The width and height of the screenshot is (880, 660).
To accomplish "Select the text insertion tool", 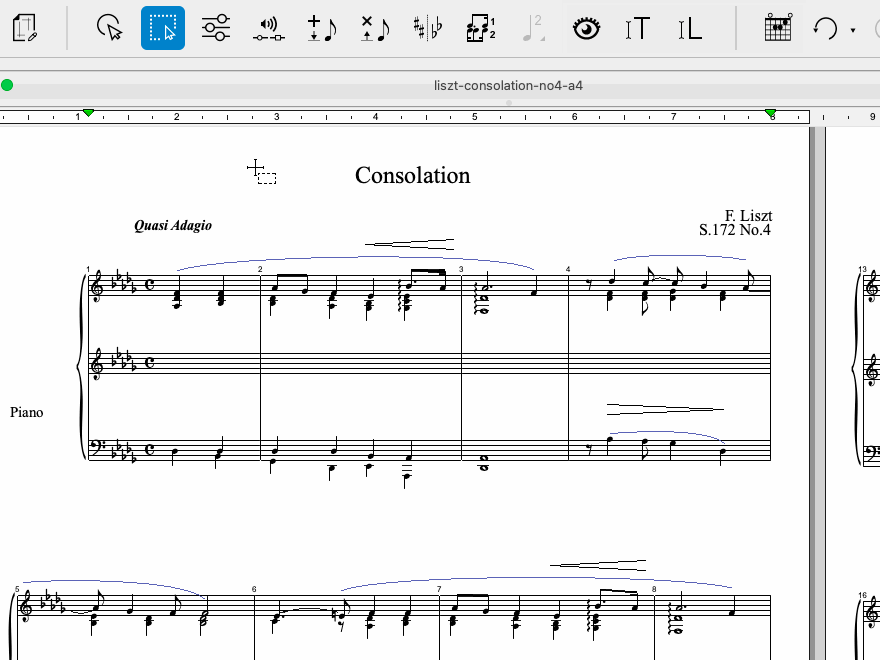I will [x=637, y=28].
